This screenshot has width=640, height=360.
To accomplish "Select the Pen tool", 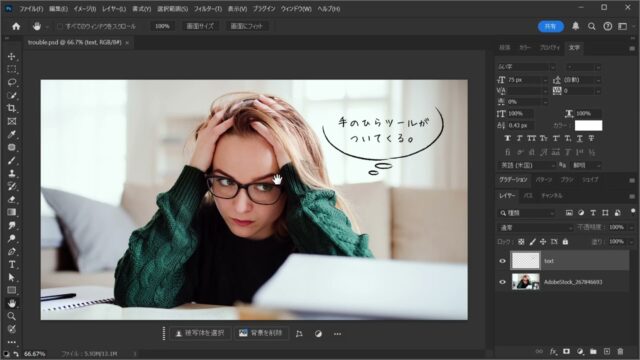I will pos(12,251).
